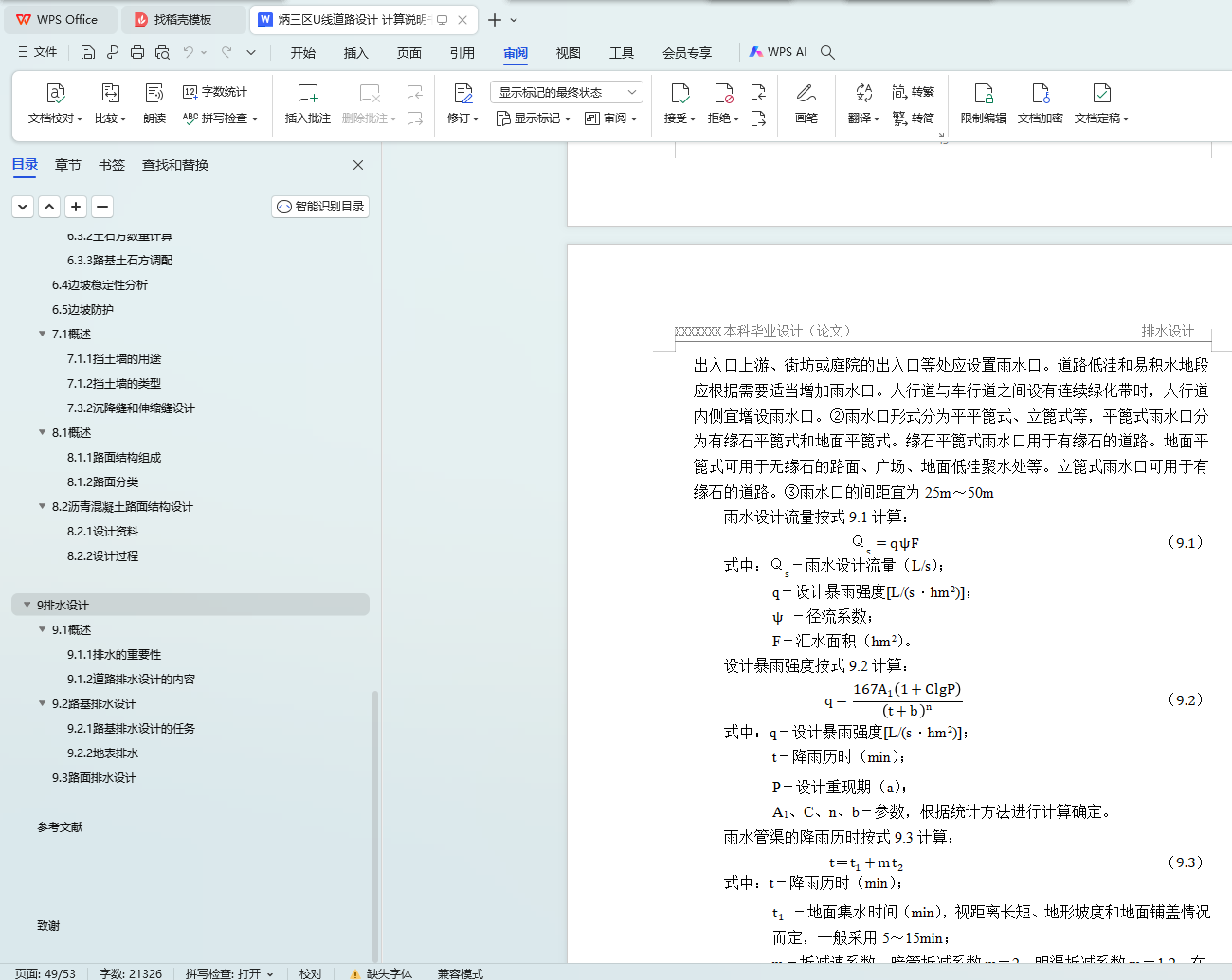
Task: Click the remove heading minus button
Action: (x=103, y=207)
